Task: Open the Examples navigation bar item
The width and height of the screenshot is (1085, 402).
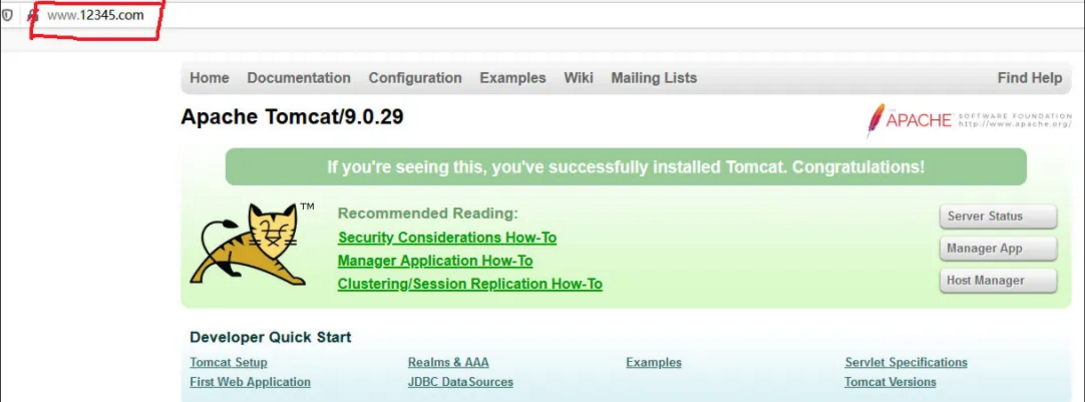Action: [513, 78]
